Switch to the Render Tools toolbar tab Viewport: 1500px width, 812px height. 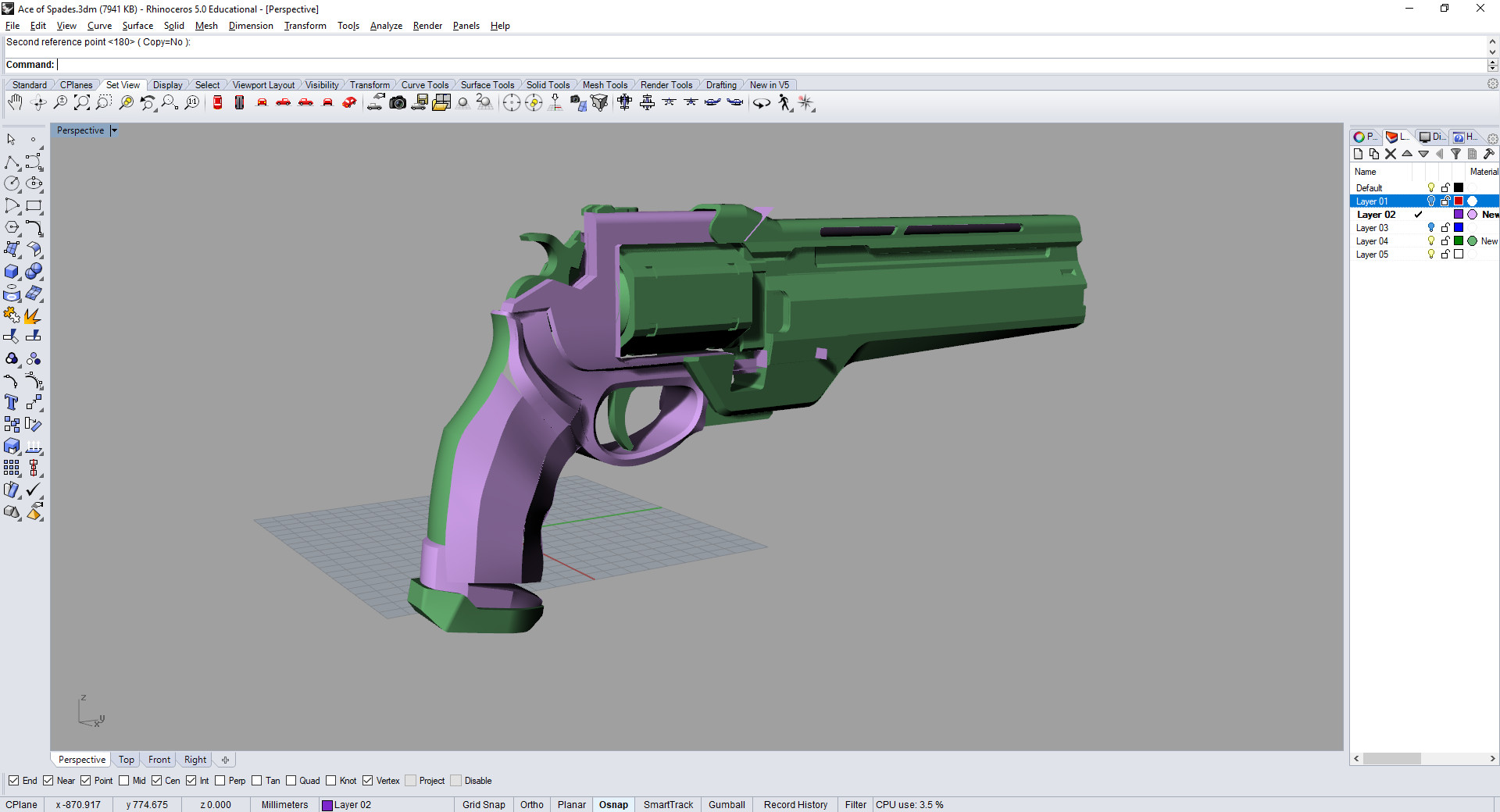pos(666,85)
